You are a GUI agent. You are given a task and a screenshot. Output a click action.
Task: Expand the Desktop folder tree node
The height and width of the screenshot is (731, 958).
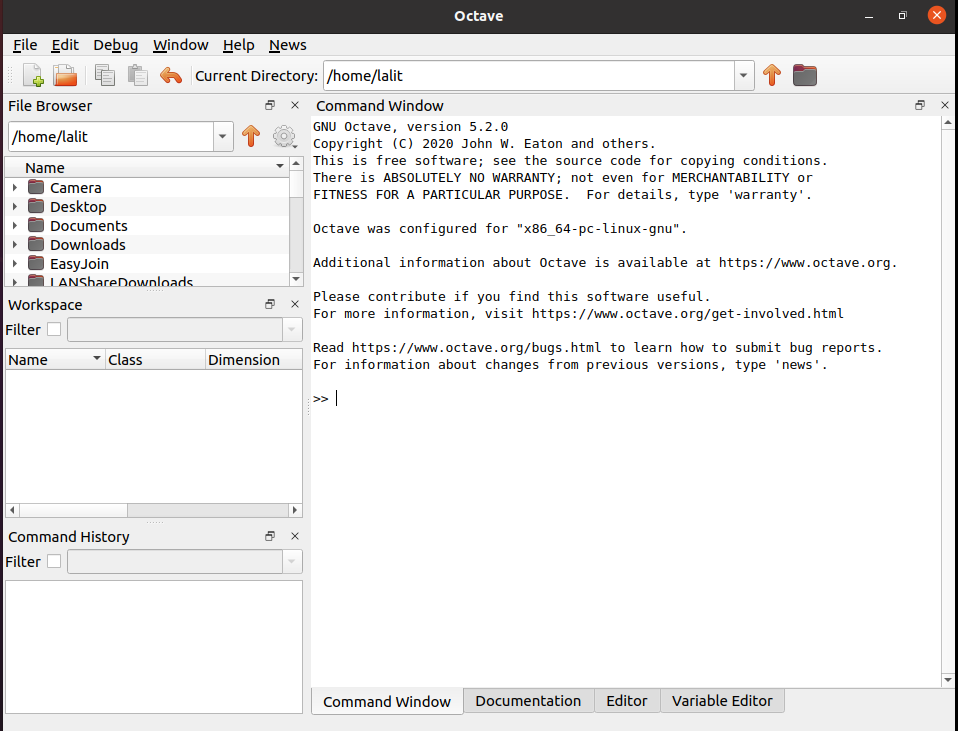15,207
